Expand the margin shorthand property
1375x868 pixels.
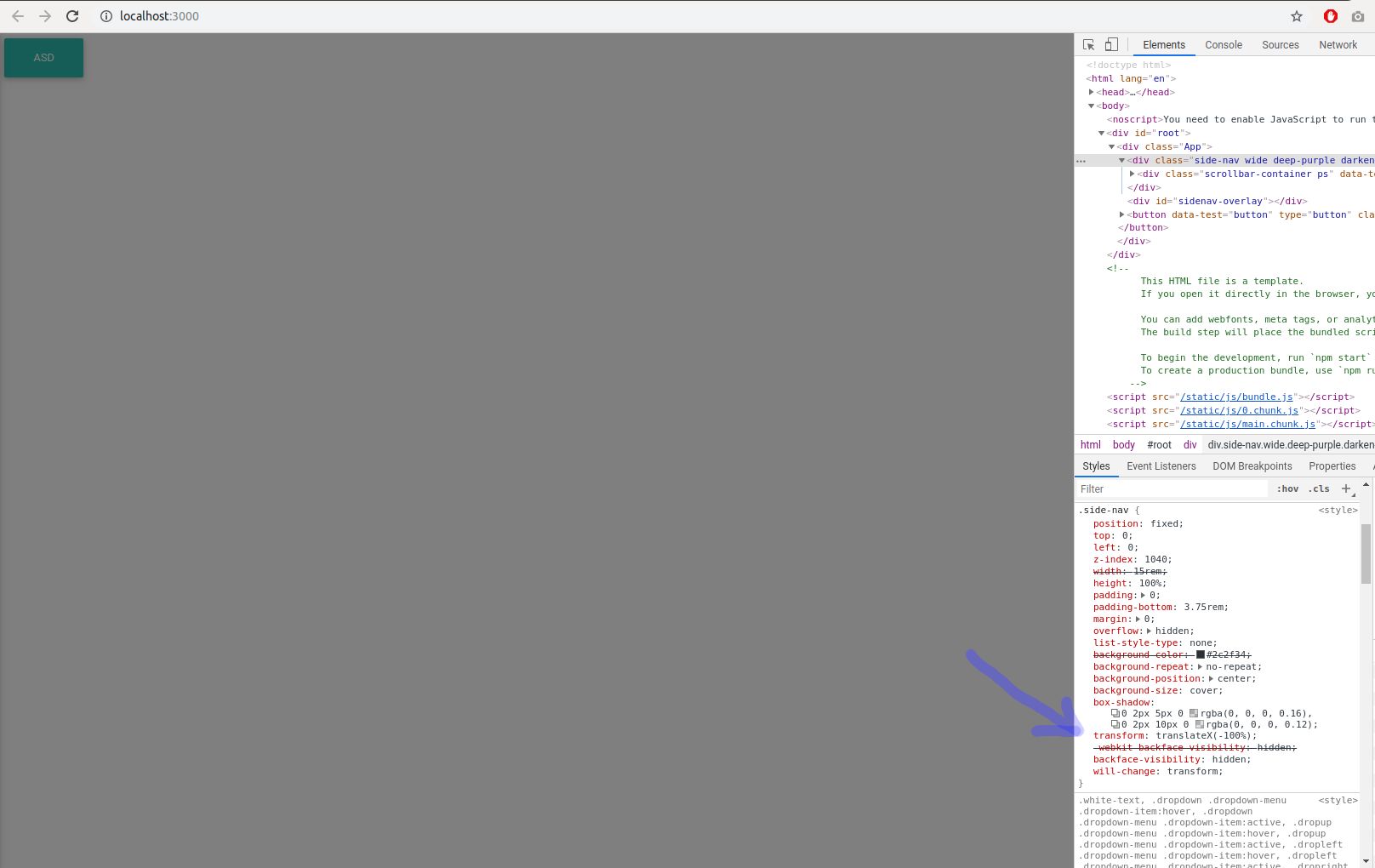[1138, 619]
